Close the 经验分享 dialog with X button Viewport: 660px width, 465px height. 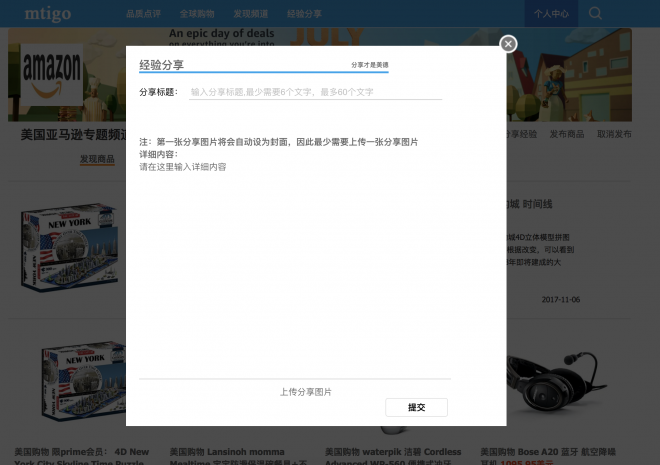(508, 44)
